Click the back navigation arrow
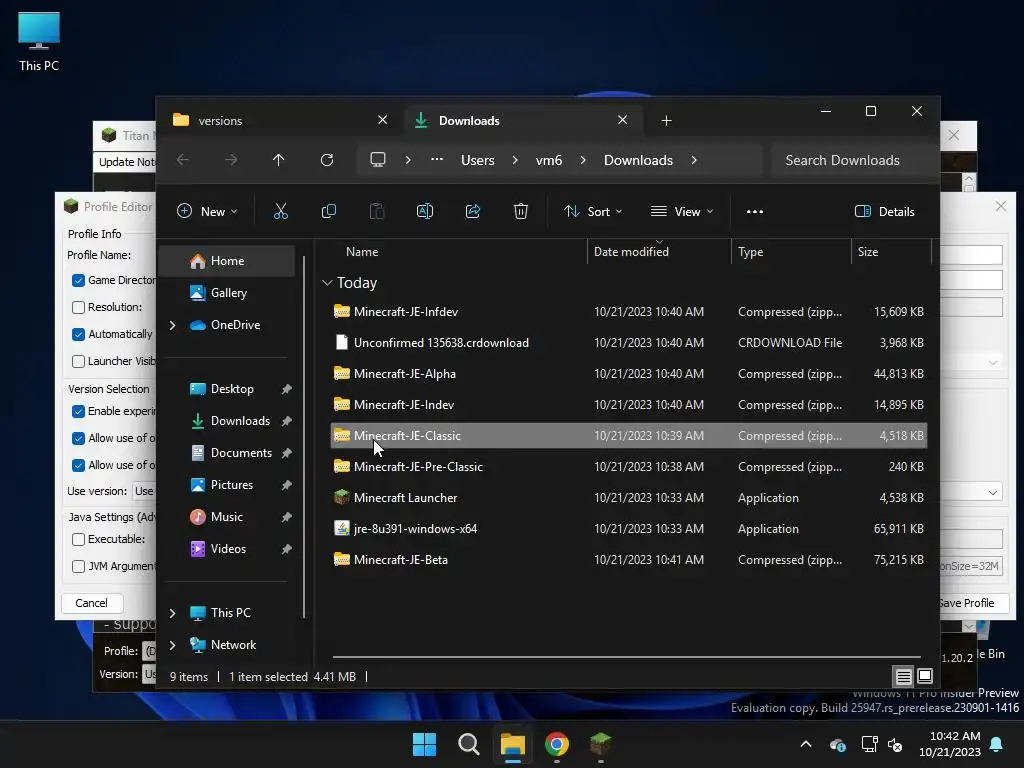Viewport: 1024px width, 768px height. click(183, 160)
